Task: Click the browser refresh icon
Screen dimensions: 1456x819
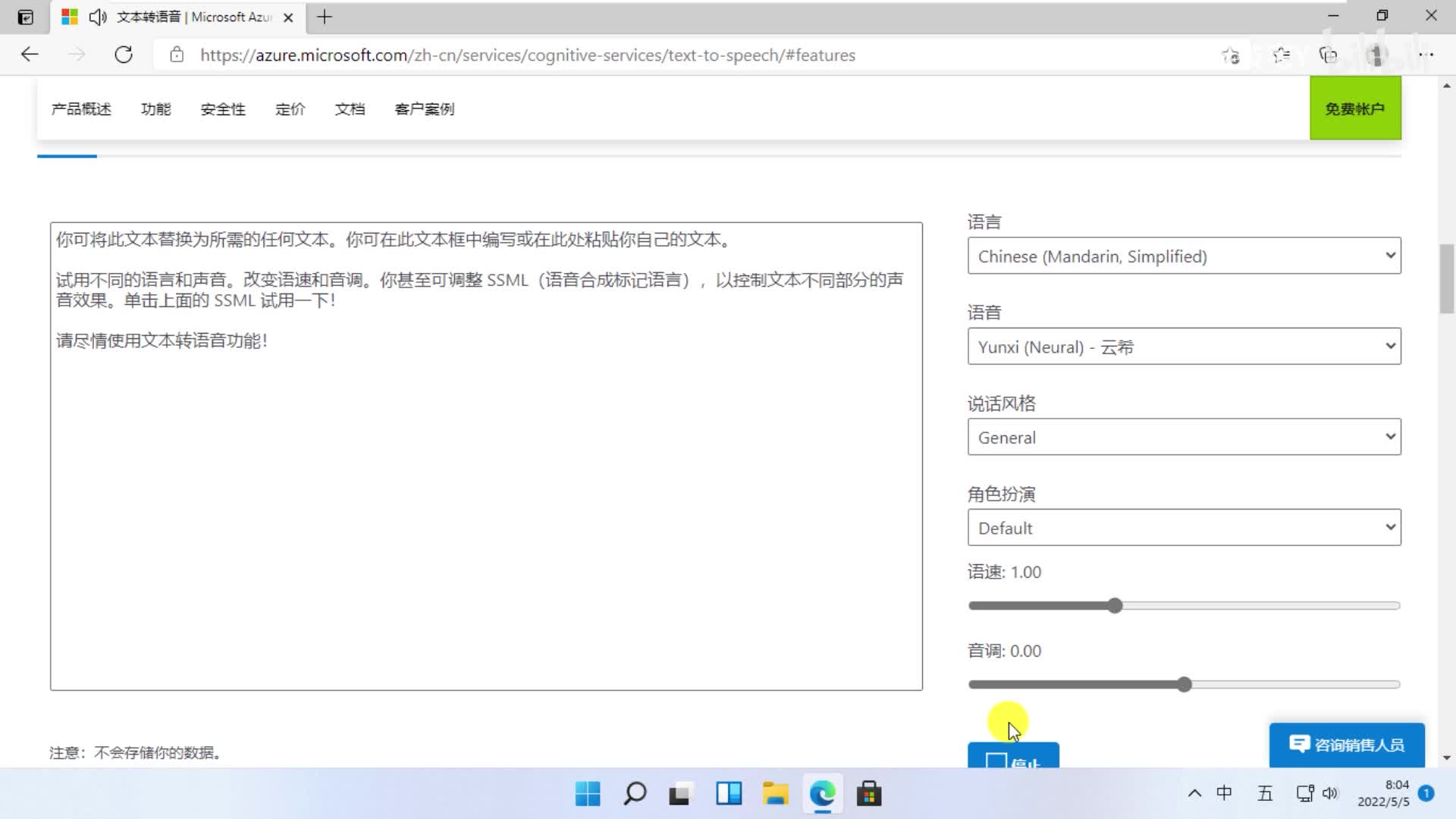Action: pos(124,55)
